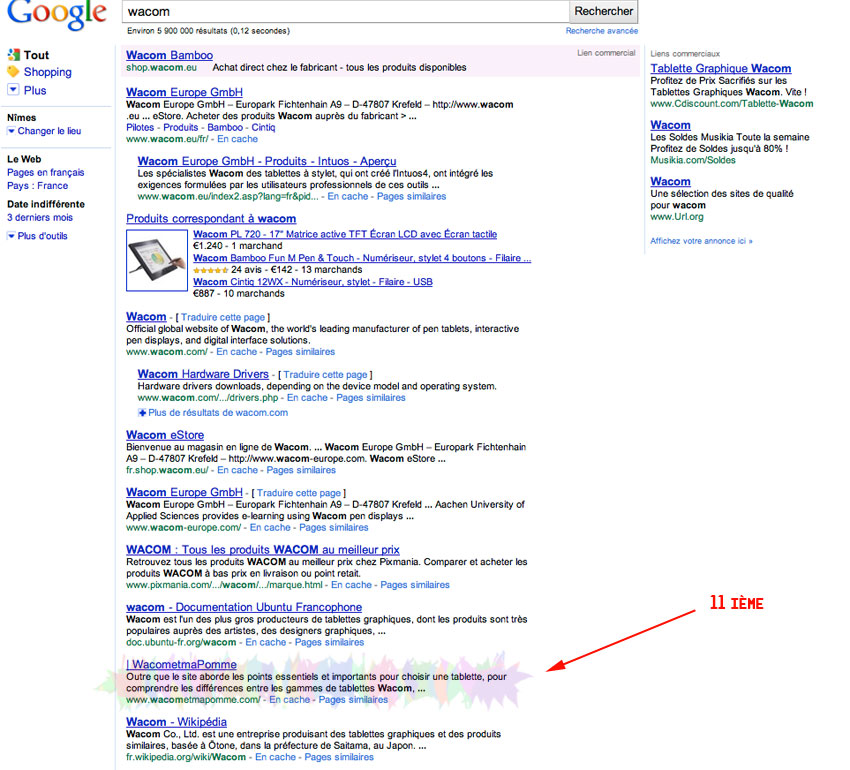Open Pages similaires for www.wacom.com/
Viewport: 850px width, 770px height.
tap(300, 352)
